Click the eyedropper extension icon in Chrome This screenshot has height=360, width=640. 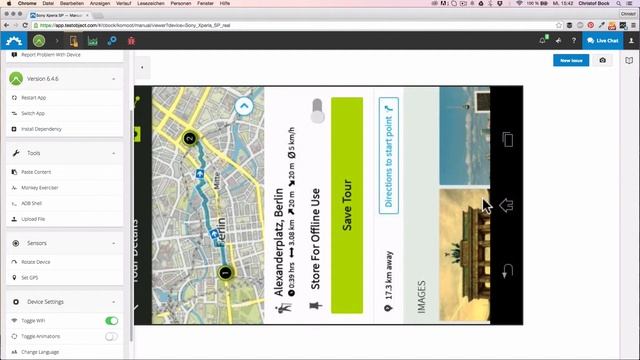[x=601, y=25]
